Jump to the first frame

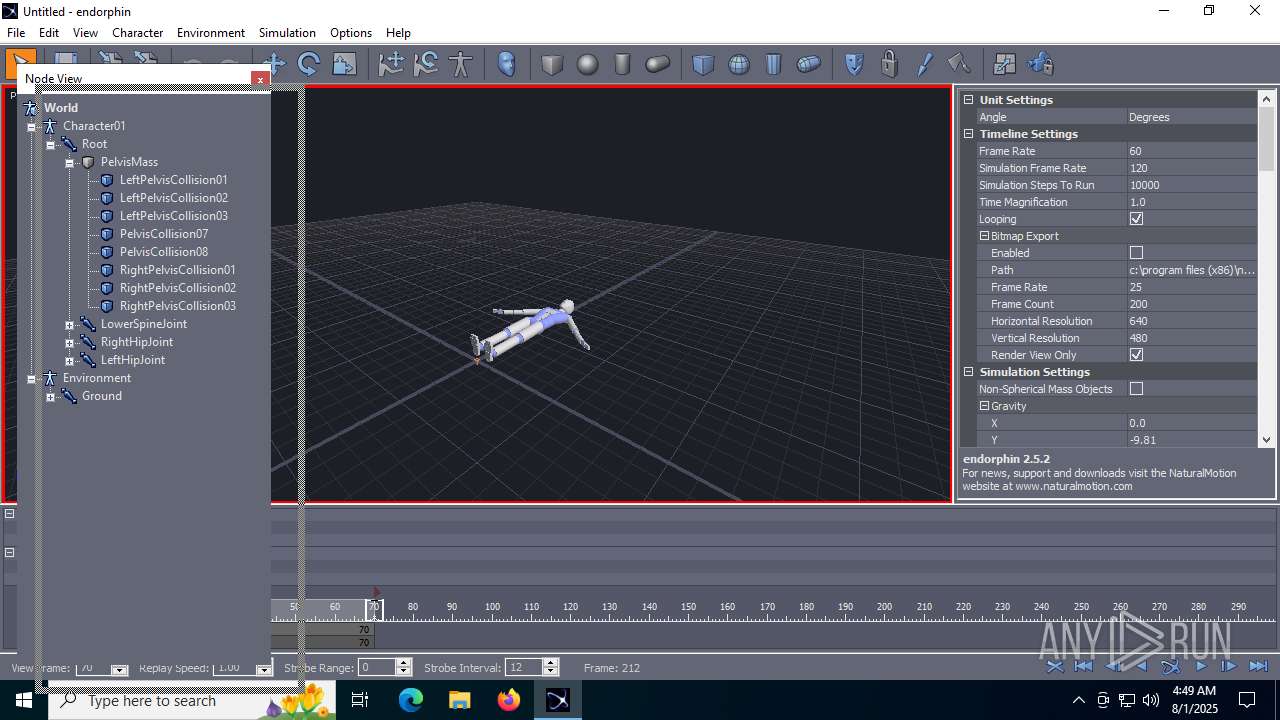pyautogui.click(x=1083, y=666)
